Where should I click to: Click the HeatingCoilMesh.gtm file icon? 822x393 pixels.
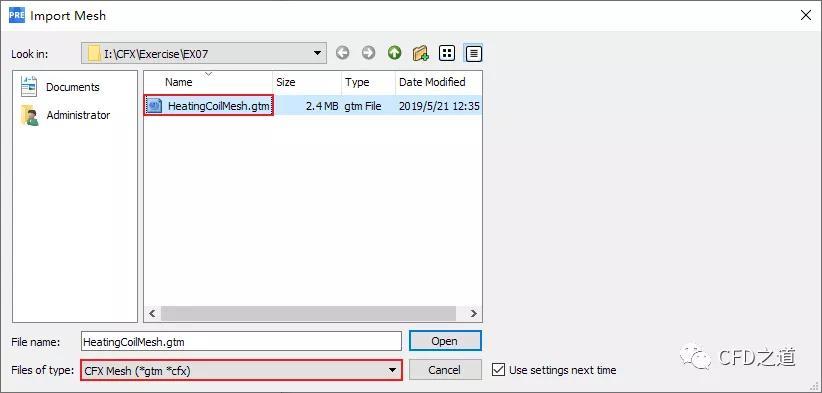point(155,106)
